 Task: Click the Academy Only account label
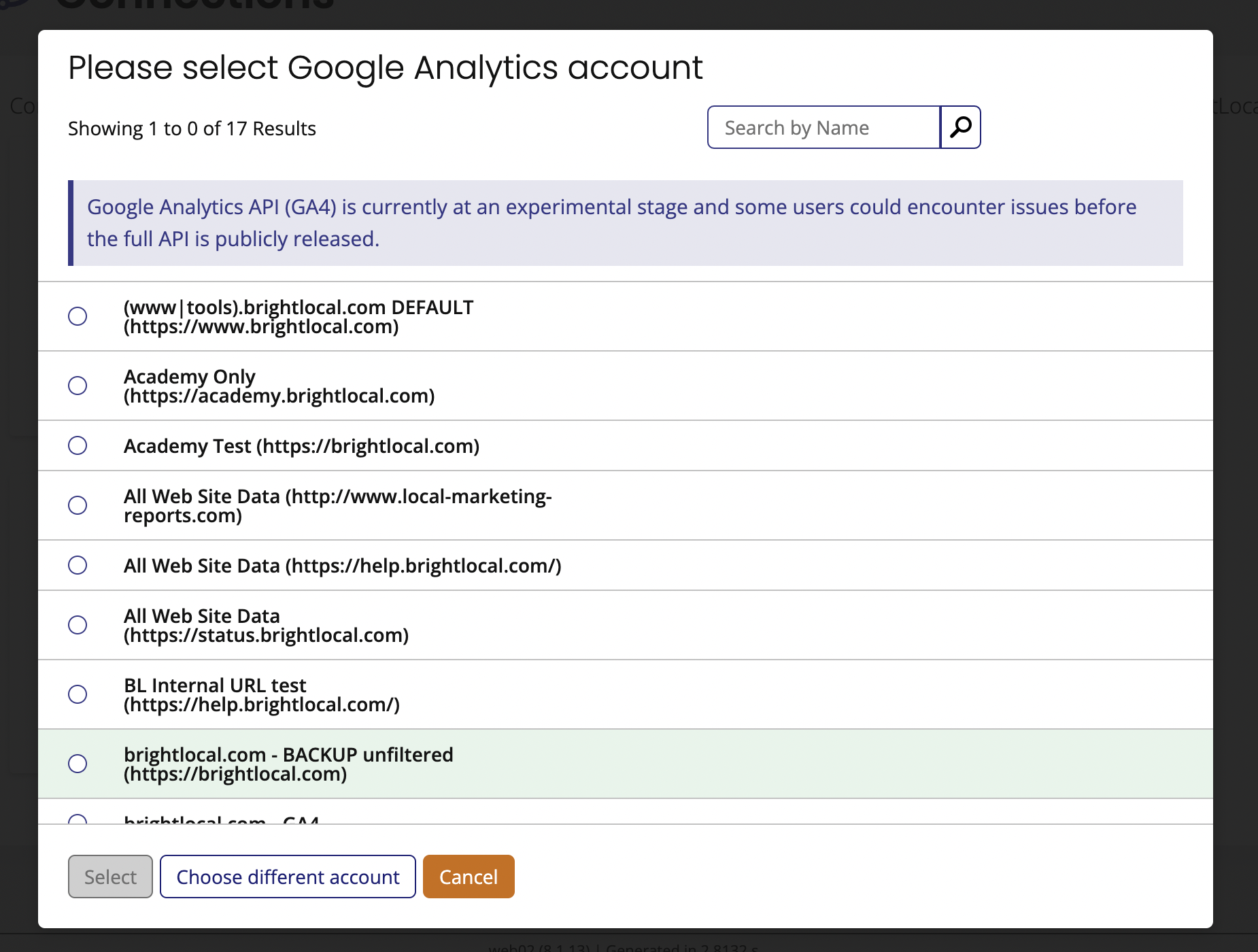tap(279, 386)
